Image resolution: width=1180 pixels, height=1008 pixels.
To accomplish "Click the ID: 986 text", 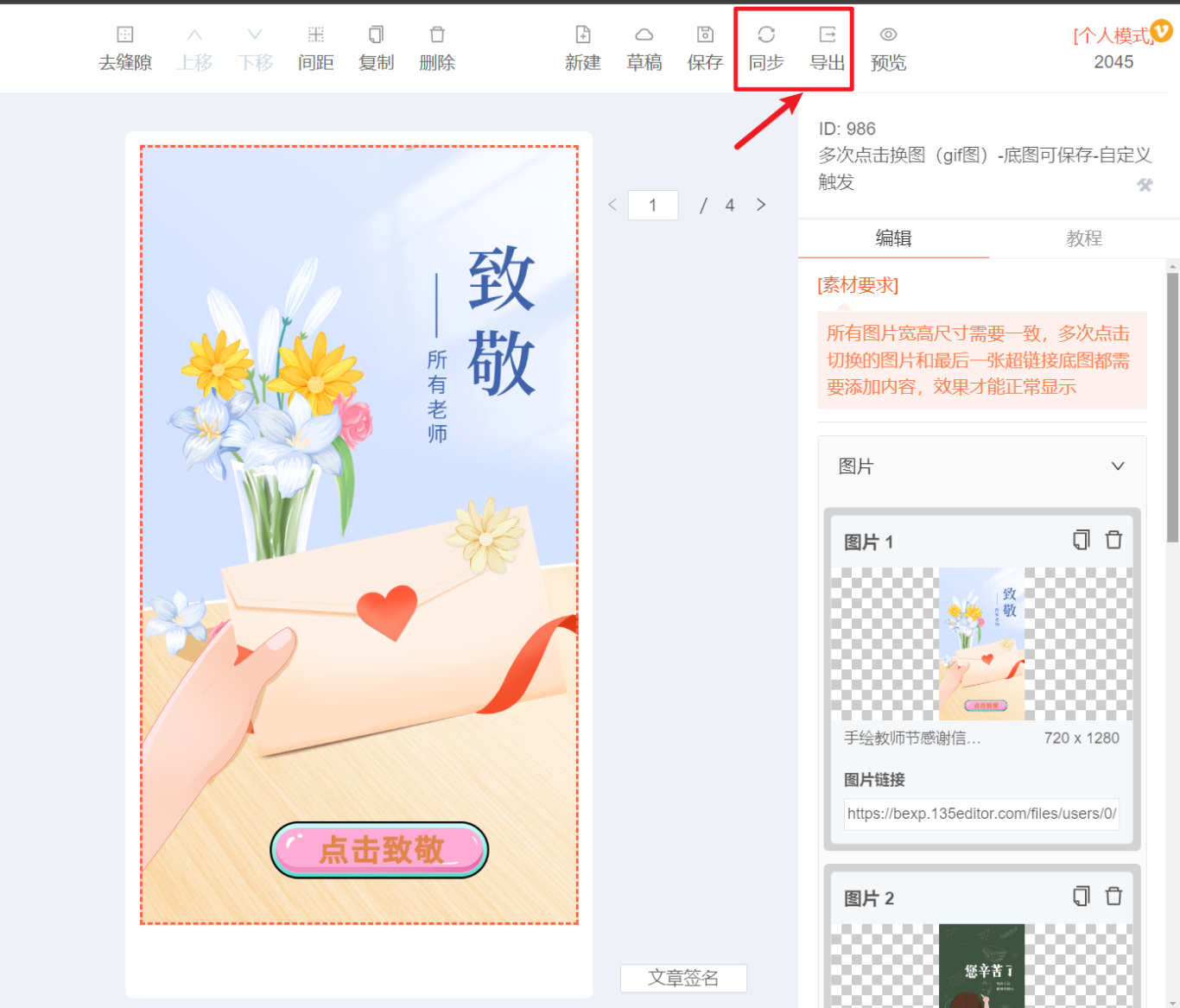I will [x=847, y=129].
